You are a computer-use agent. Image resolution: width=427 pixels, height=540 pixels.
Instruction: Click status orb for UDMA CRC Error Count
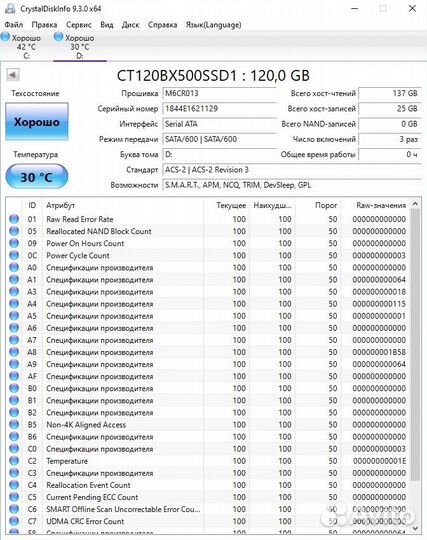(x=14, y=521)
